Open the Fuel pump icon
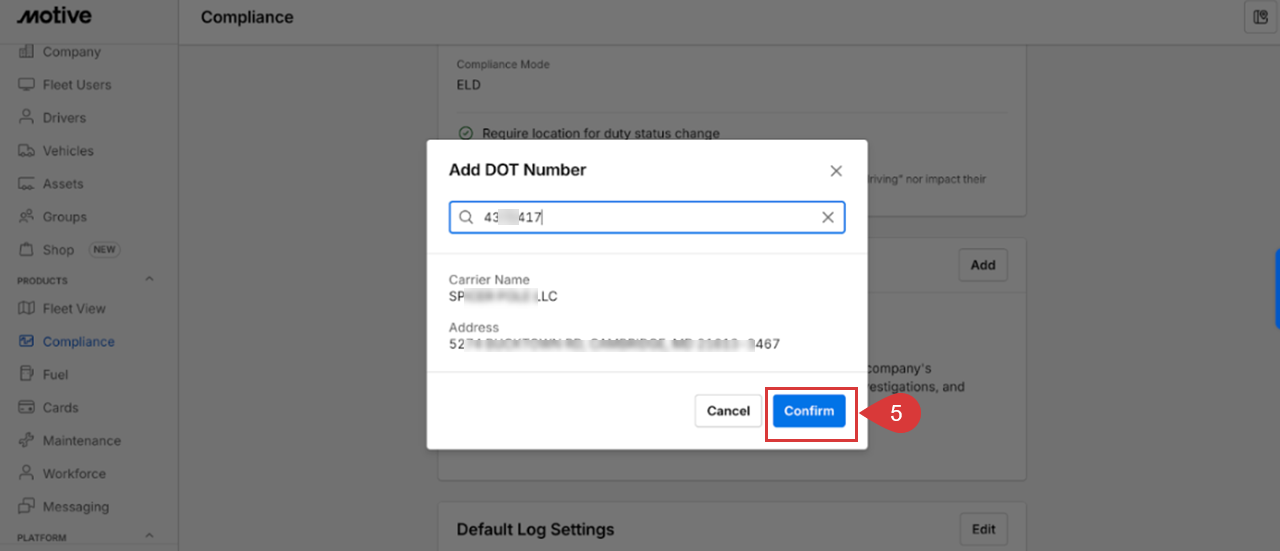Screen dimensions: 1280x551 (26, 374)
